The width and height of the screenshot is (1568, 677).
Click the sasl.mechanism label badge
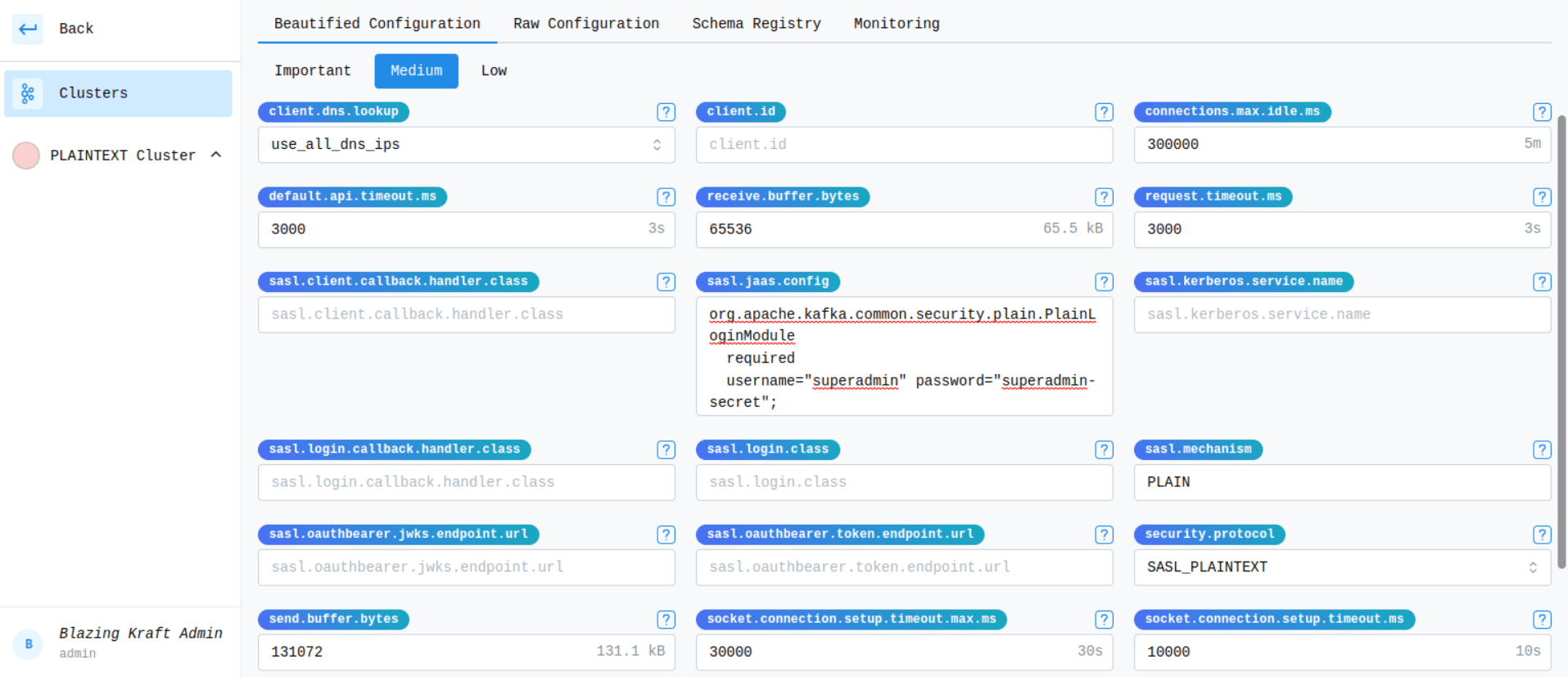tap(1198, 450)
